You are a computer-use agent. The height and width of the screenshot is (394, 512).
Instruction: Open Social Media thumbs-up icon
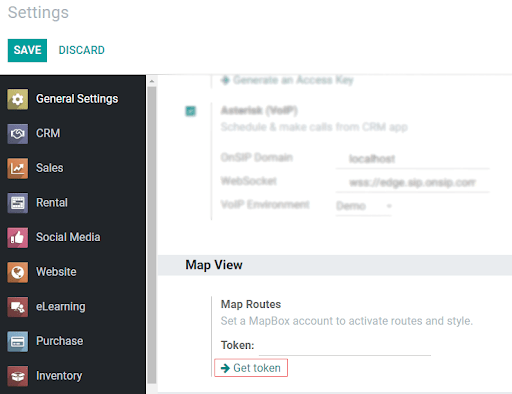point(18,238)
